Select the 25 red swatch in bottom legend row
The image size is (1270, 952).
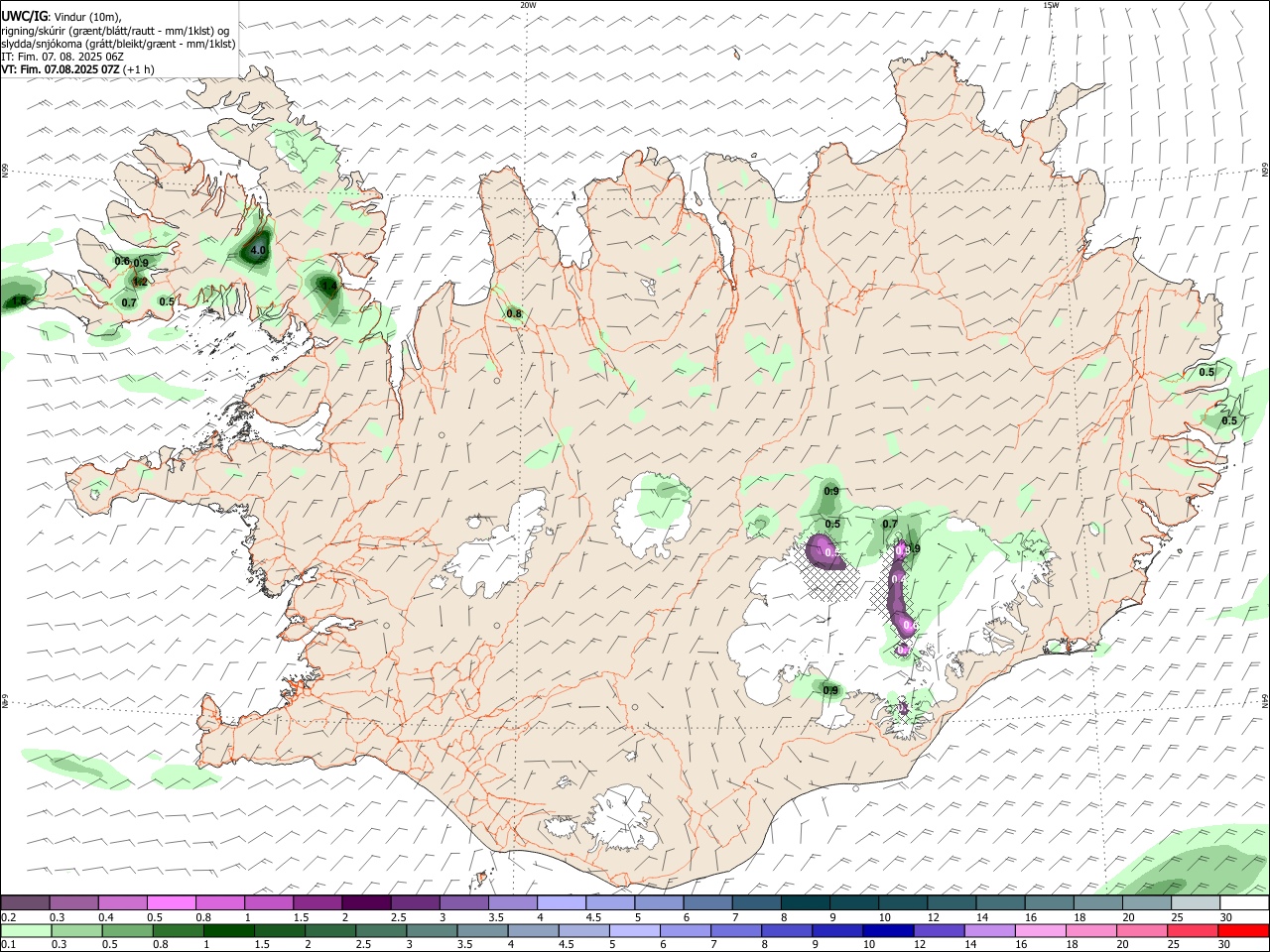pyautogui.click(x=1194, y=931)
